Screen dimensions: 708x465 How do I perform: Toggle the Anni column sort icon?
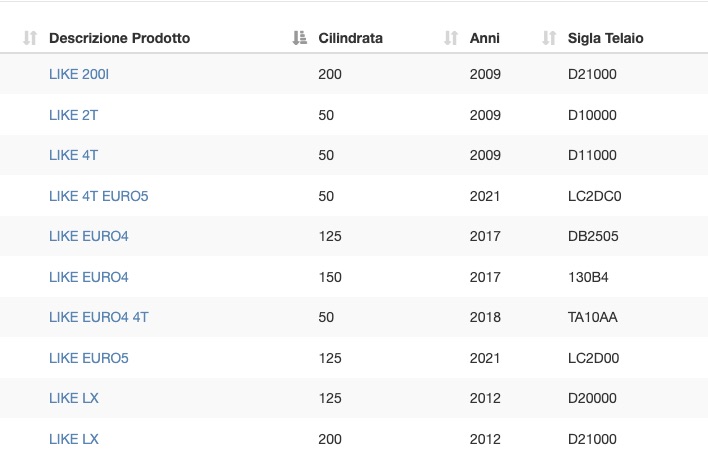(451, 38)
